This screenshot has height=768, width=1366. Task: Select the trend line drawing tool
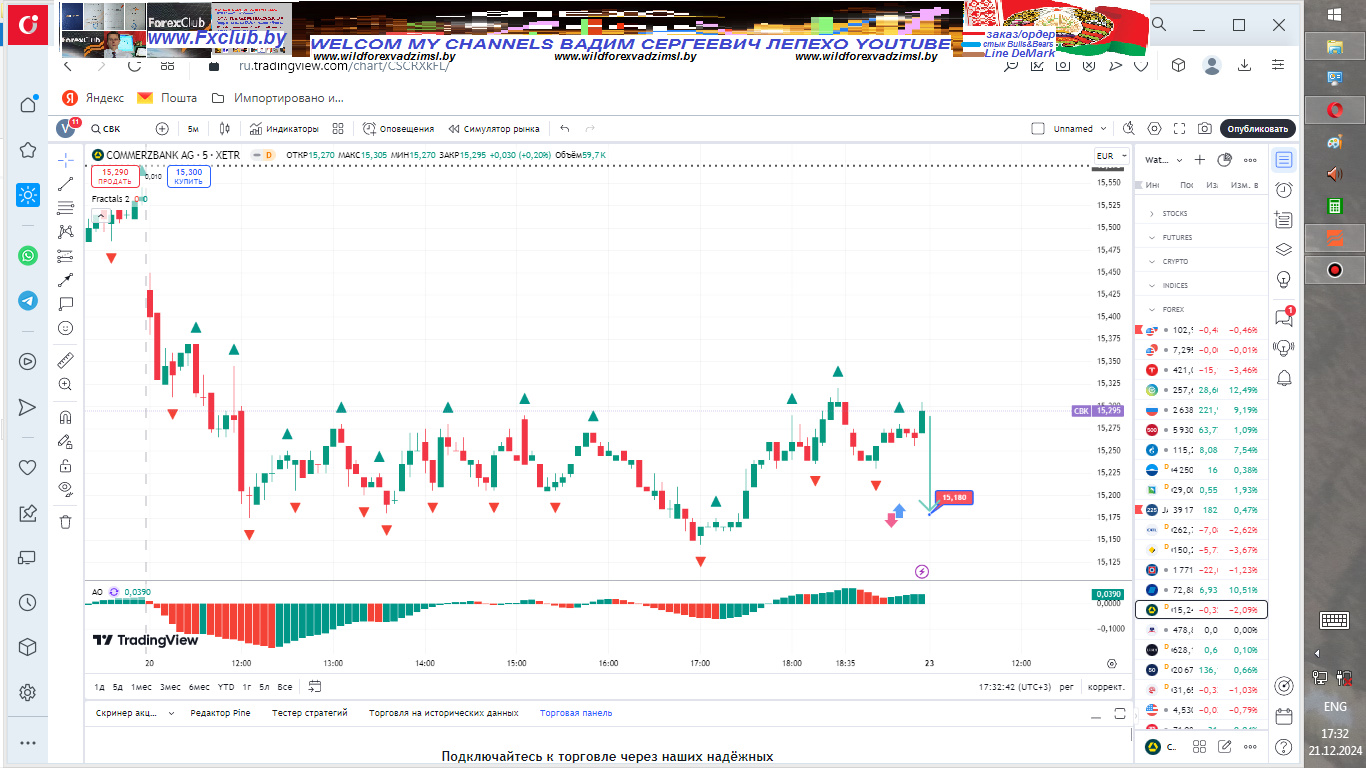66,184
